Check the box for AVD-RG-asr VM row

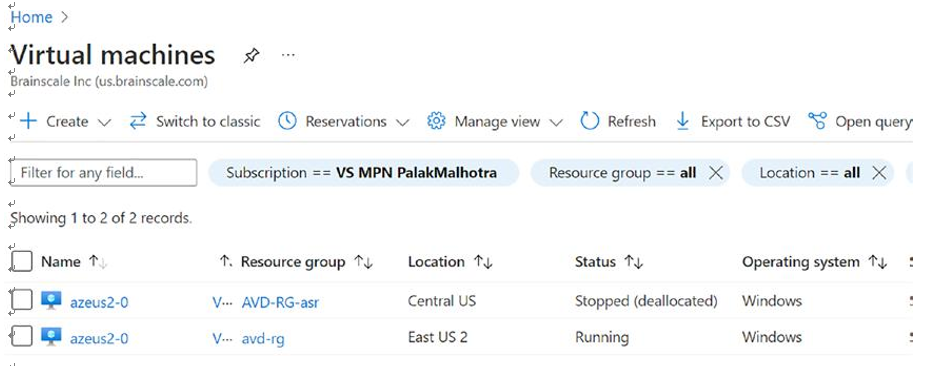(22, 301)
